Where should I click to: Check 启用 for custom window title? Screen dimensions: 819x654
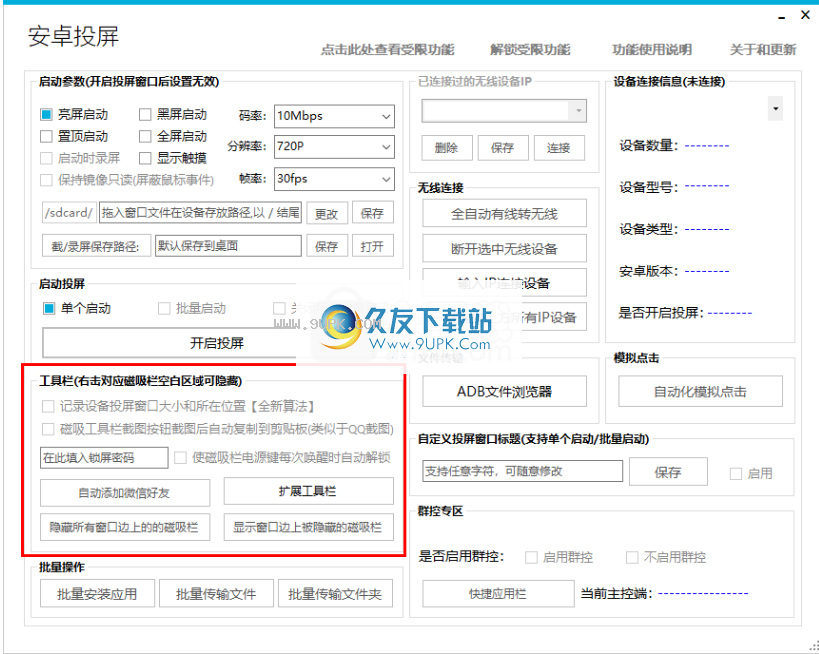(x=735, y=474)
